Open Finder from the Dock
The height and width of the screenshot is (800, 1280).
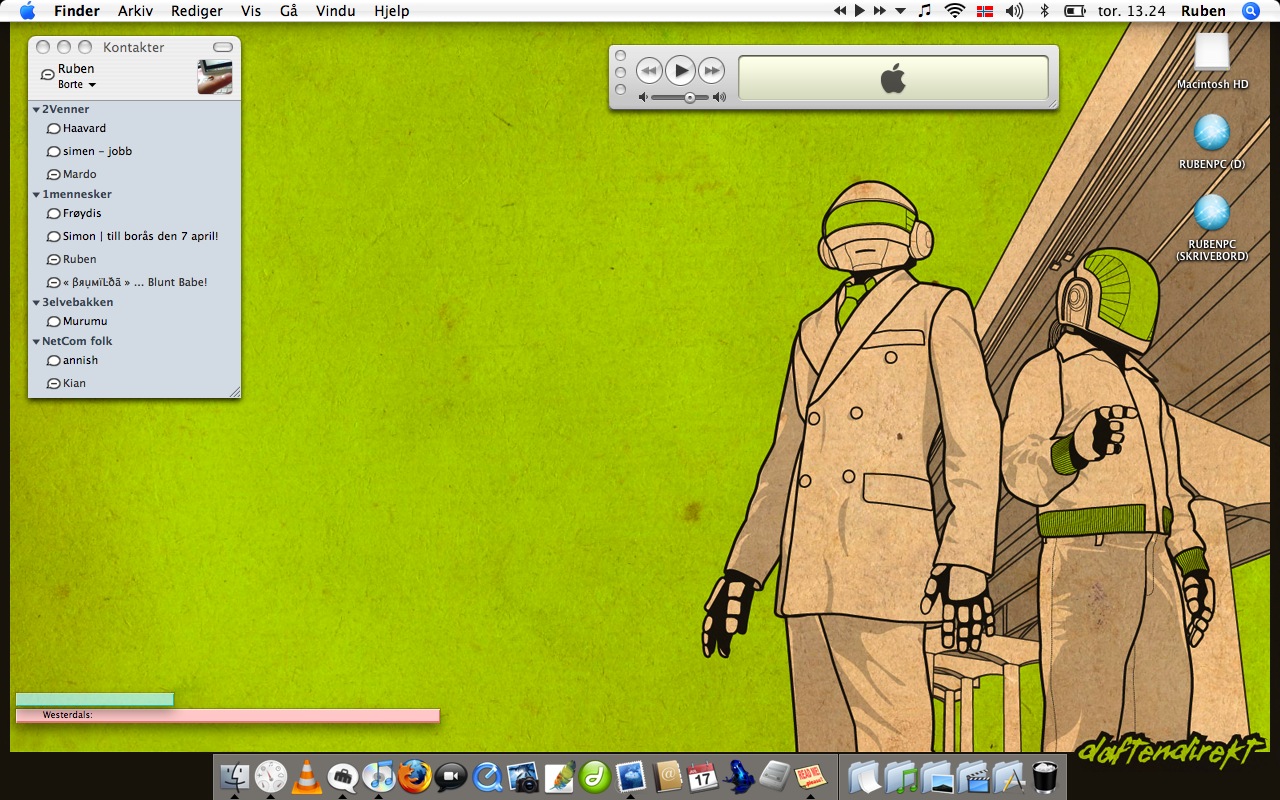234,776
